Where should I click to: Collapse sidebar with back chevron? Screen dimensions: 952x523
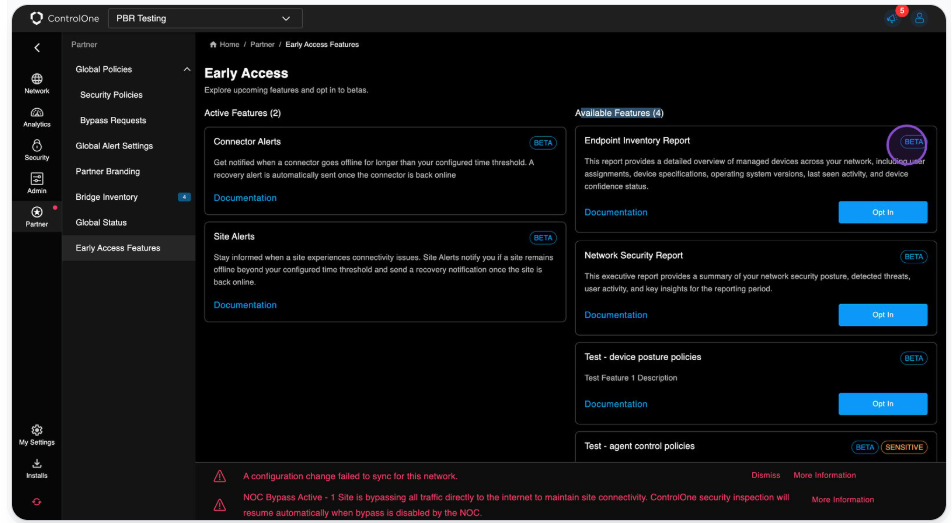(x=37, y=47)
